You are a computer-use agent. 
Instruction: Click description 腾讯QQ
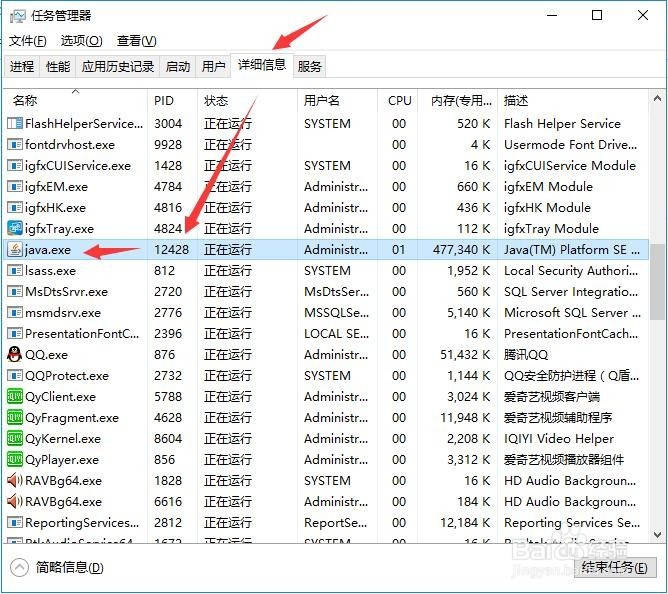(526, 355)
